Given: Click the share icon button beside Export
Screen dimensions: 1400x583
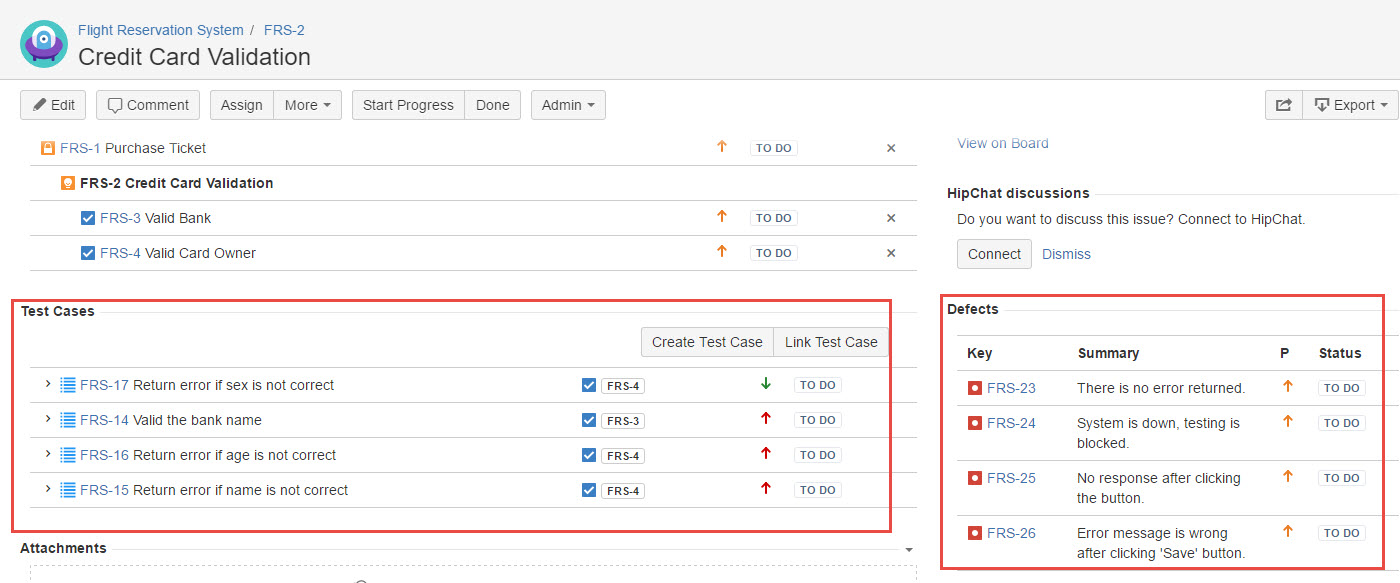Looking at the screenshot, I should click(1284, 105).
